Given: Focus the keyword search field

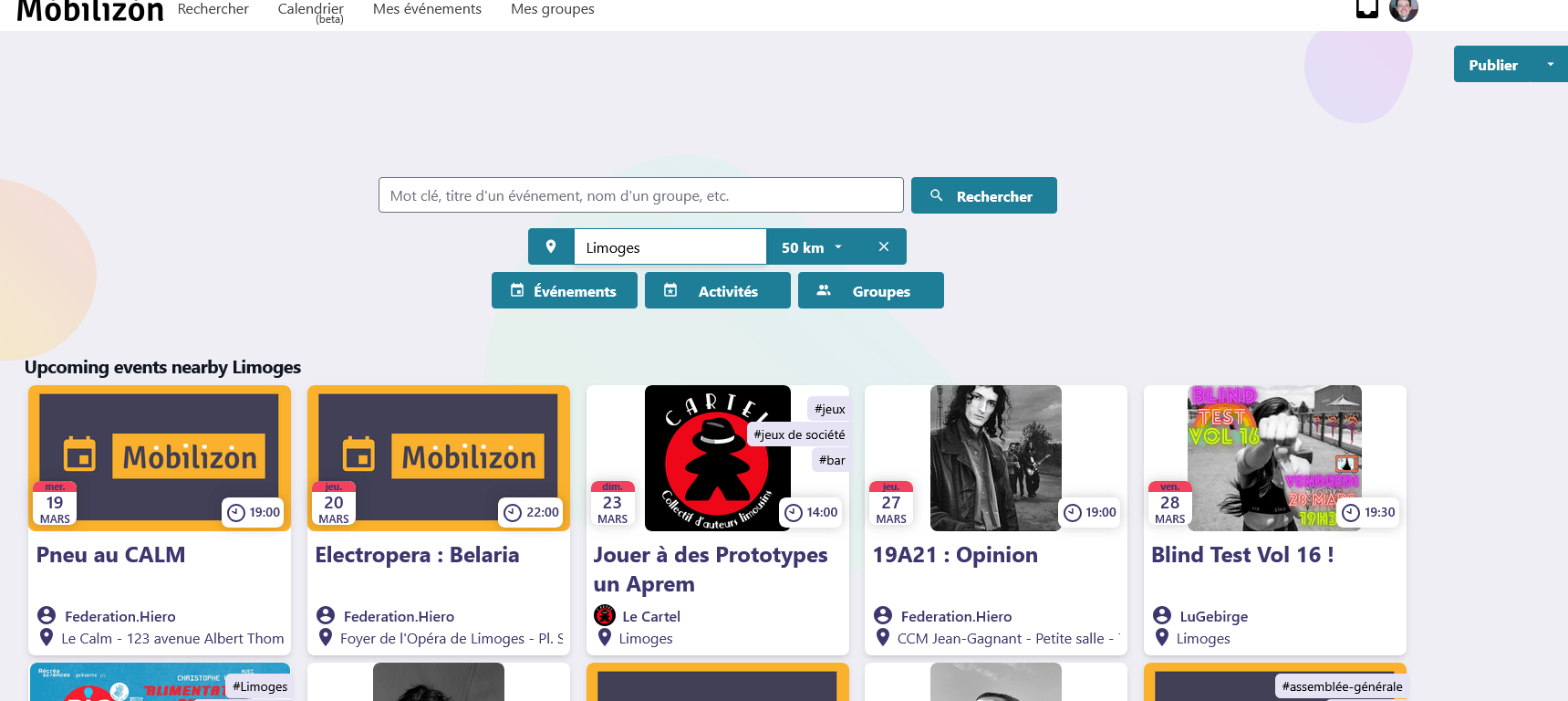Looking at the screenshot, I should click(x=641, y=195).
